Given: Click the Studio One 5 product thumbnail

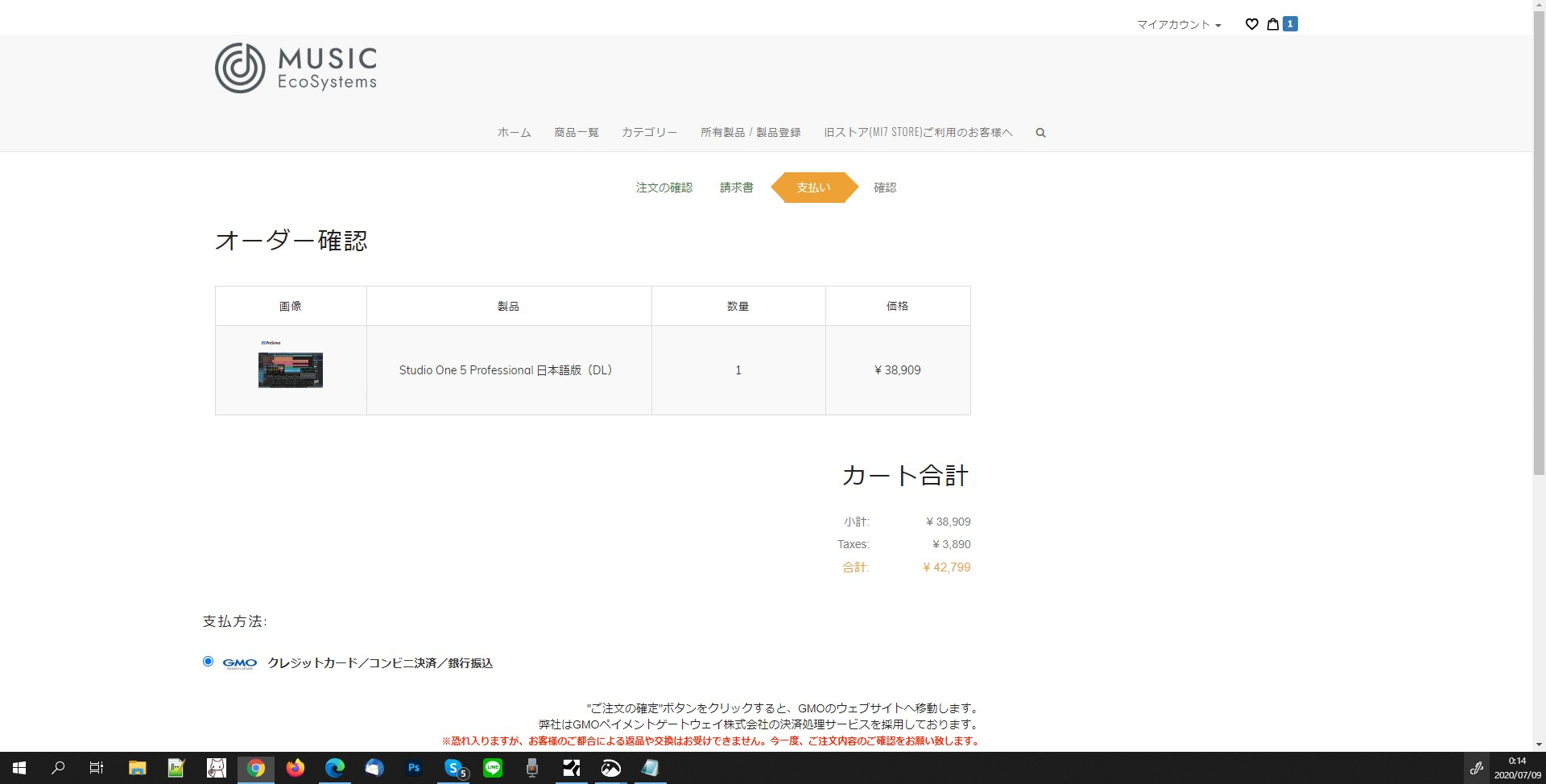Looking at the screenshot, I should click(x=291, y=365).
